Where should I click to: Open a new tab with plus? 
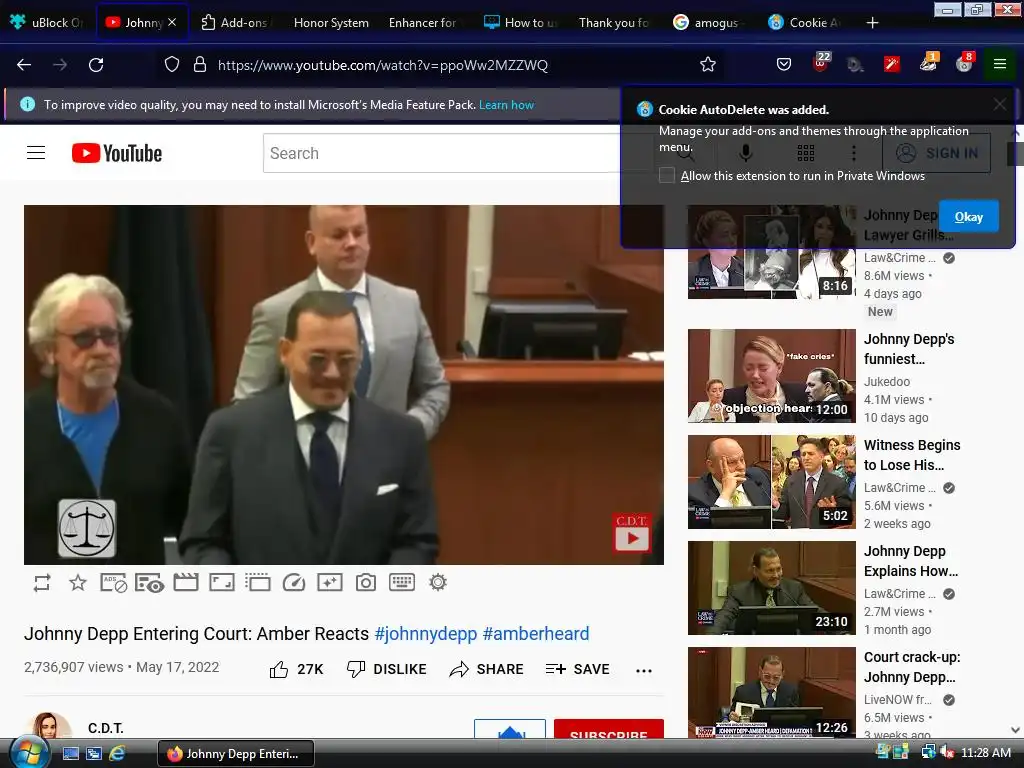coord(872,23)
